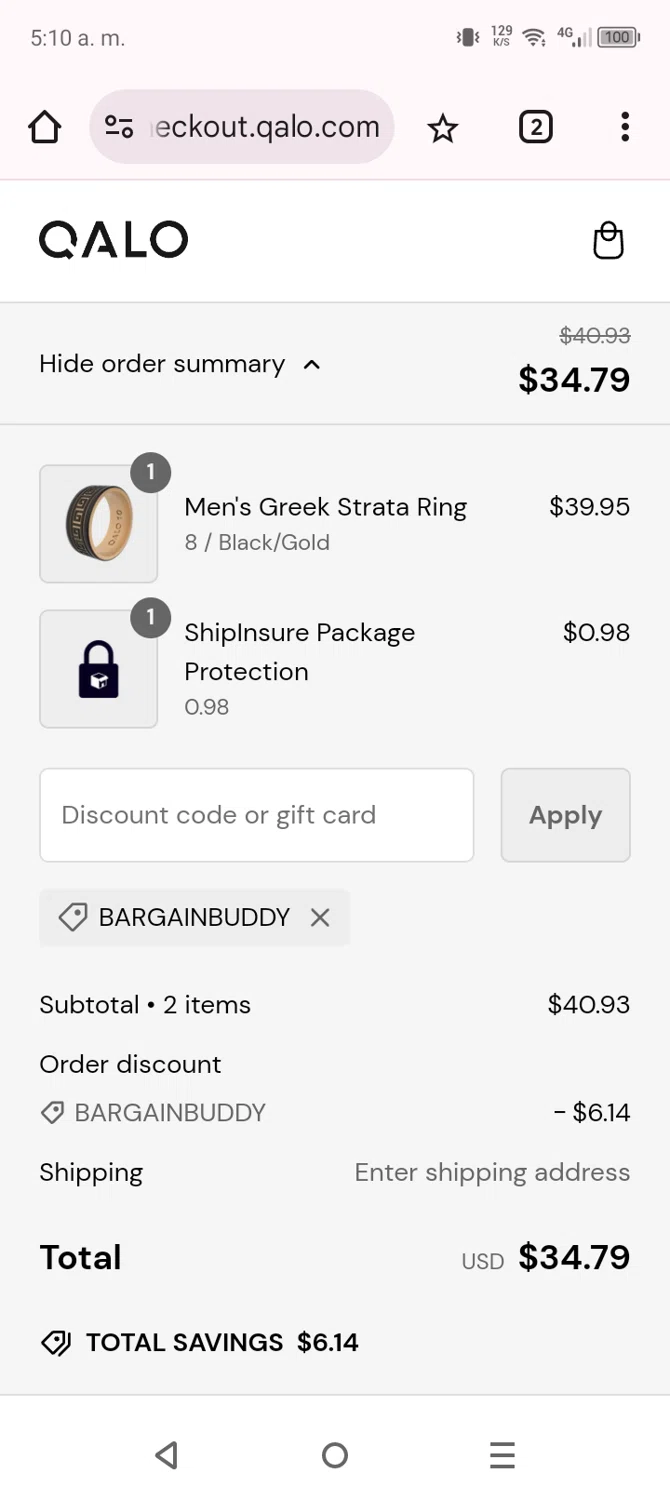Open Android recent apps menu button
Viewport: 670px width, 1500px height.
click(502, 1455)
